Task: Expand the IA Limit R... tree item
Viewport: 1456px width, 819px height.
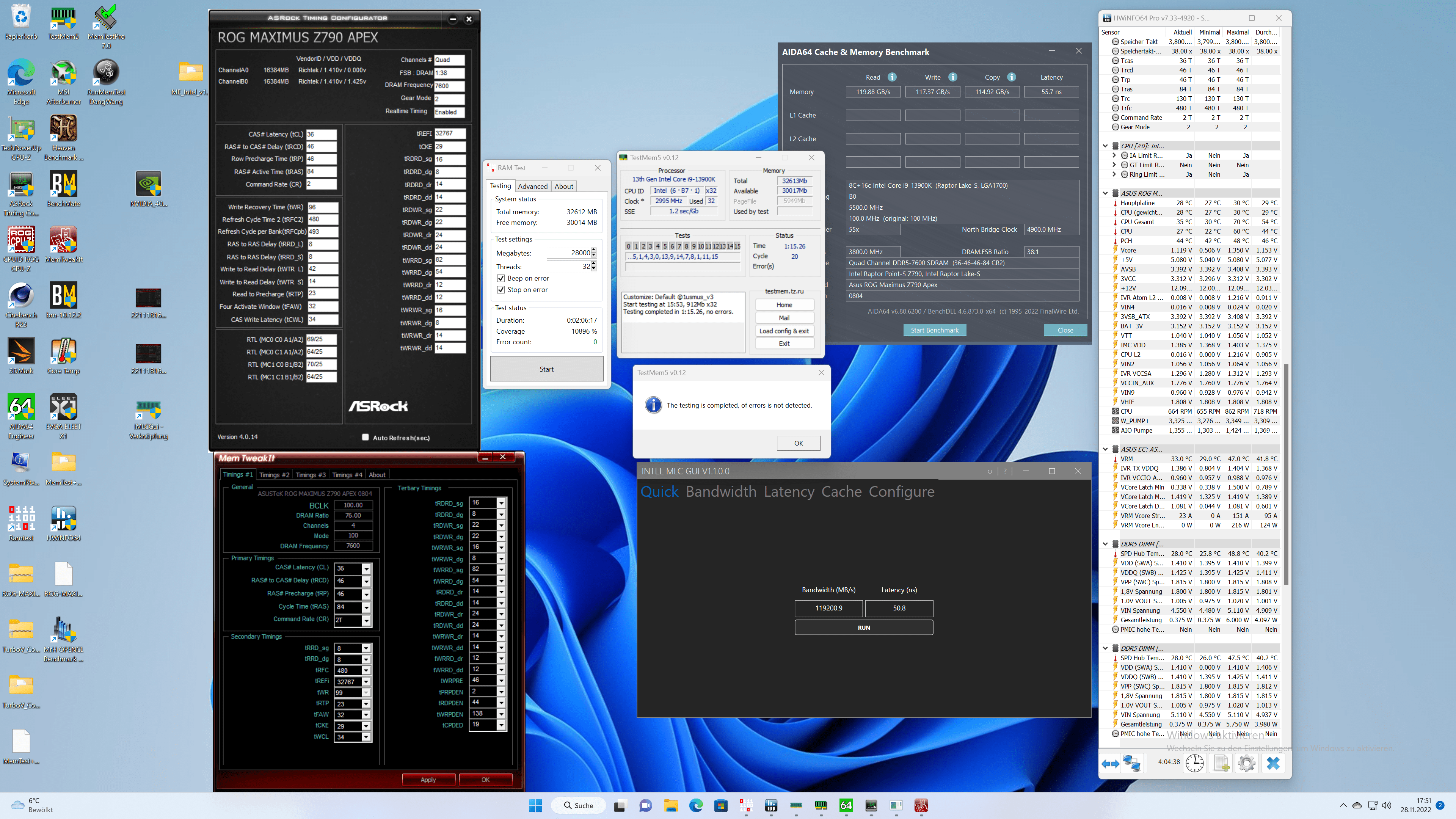Action: pos(1114,155)
